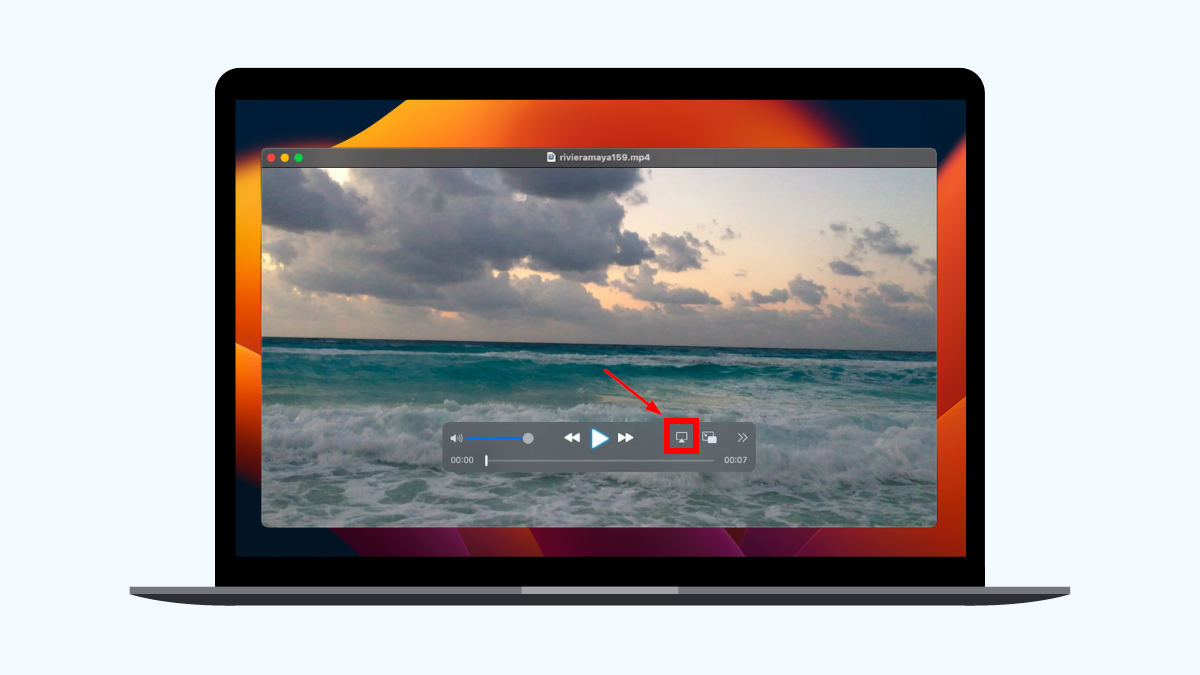Toggle Picture-in-Picture playback
This screenshot has width=1200, height=675.
709,438
